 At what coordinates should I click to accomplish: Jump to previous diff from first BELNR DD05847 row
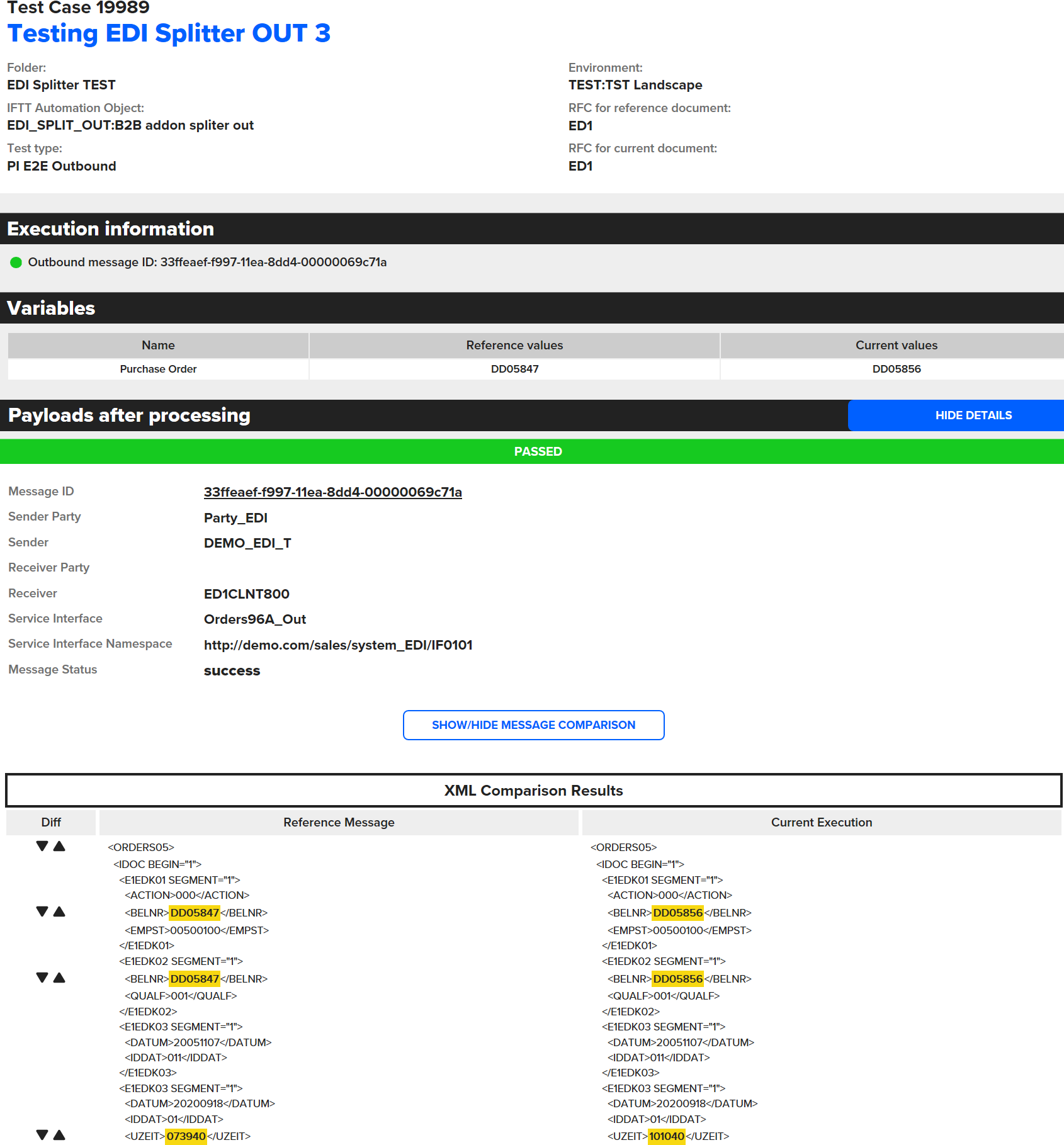tap(59, 911)
